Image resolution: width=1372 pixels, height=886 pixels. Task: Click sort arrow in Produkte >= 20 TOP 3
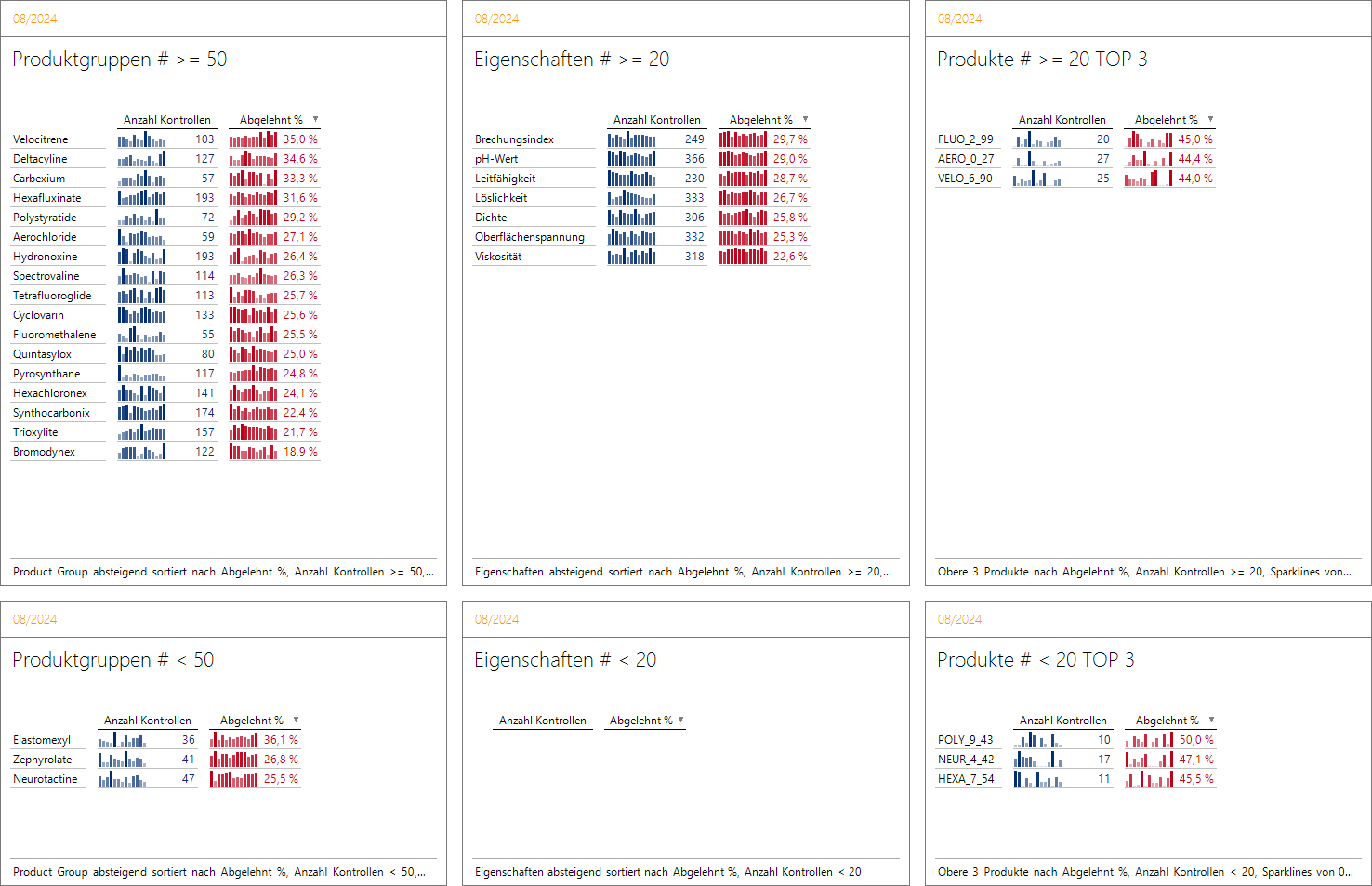tap(1211, 119)
